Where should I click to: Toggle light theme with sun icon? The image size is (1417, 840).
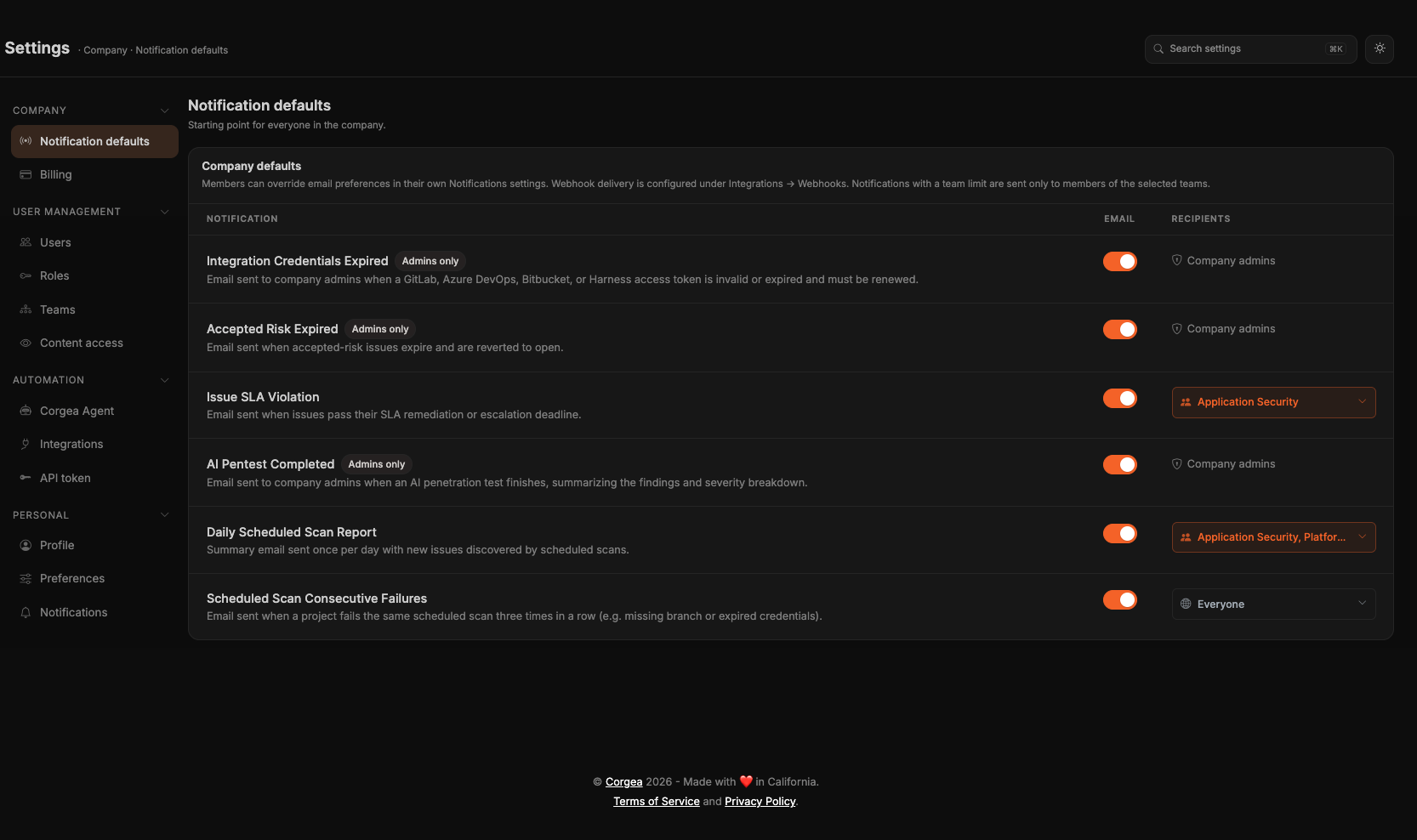(x=1380, y=48)
